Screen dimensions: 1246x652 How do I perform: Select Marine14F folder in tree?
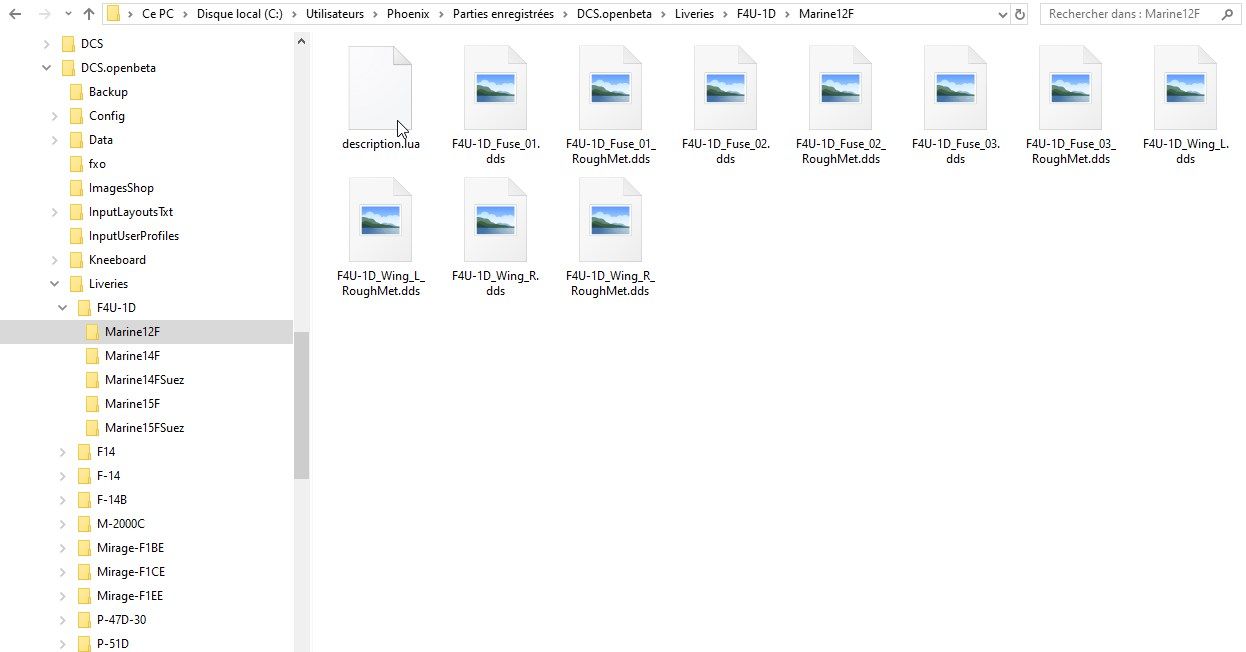tap(132, 356)
